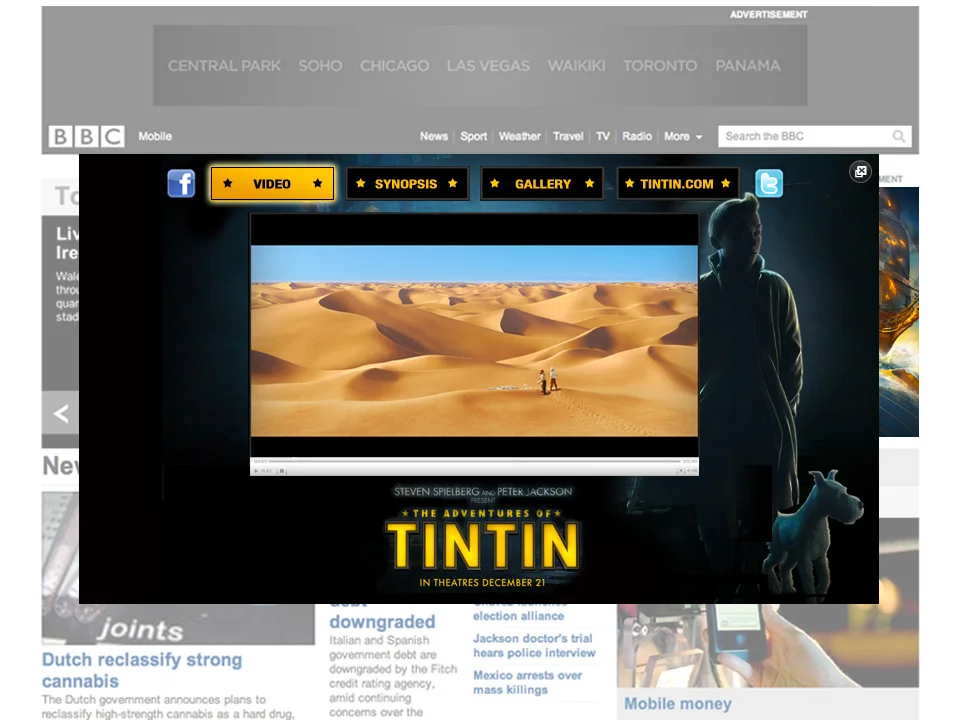Click WAIKIKI in banner ad

point(576,66)
